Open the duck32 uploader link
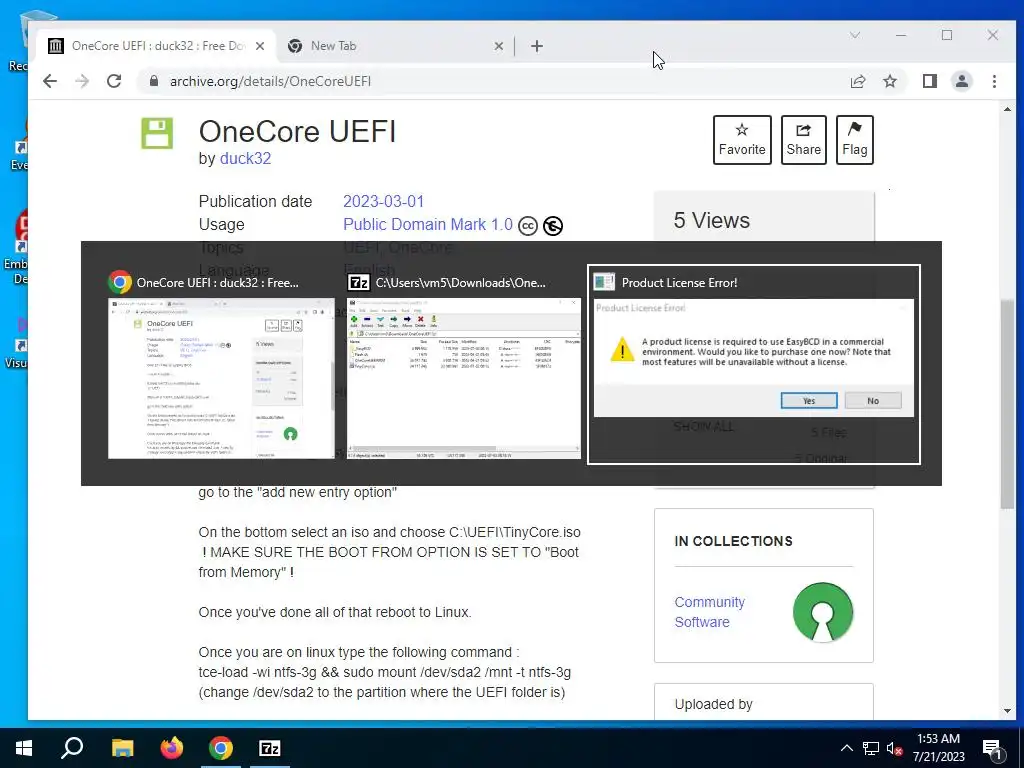The width and height of the screenshot is (1024, 768). 246,158
